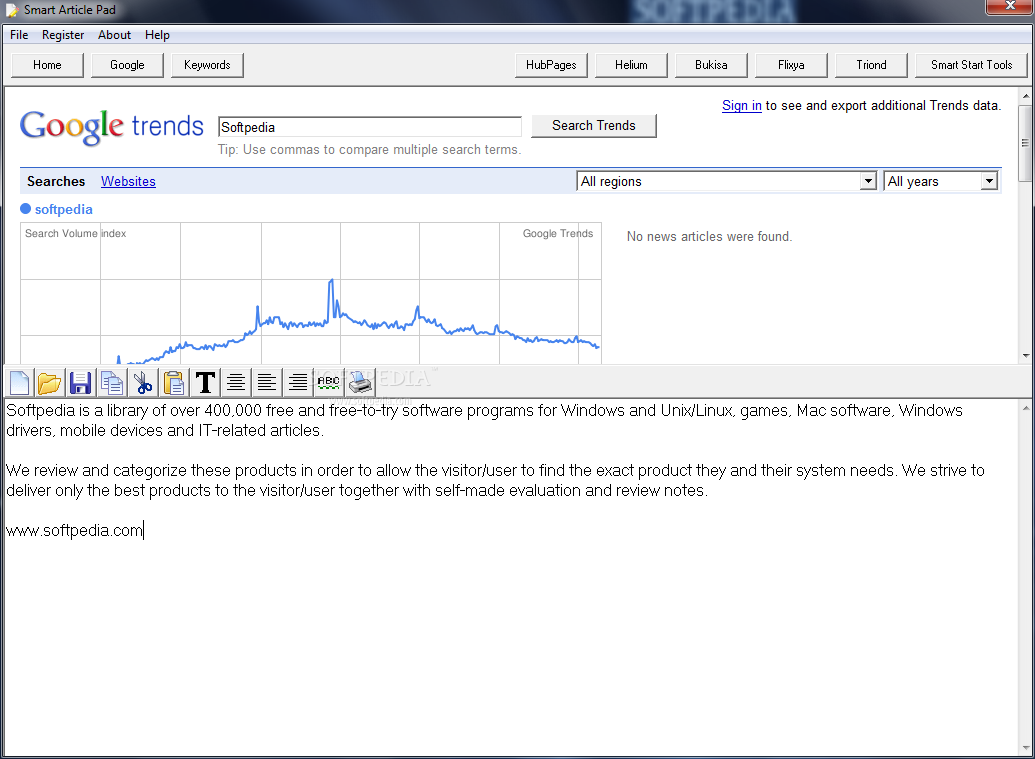Save the article with the floppy disk icon
This screenshot has width=1035, height=759.
coord(81,382)
